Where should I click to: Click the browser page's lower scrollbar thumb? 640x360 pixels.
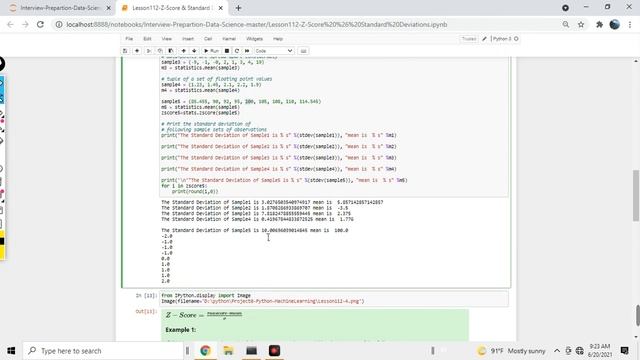[x=638, y=315]
